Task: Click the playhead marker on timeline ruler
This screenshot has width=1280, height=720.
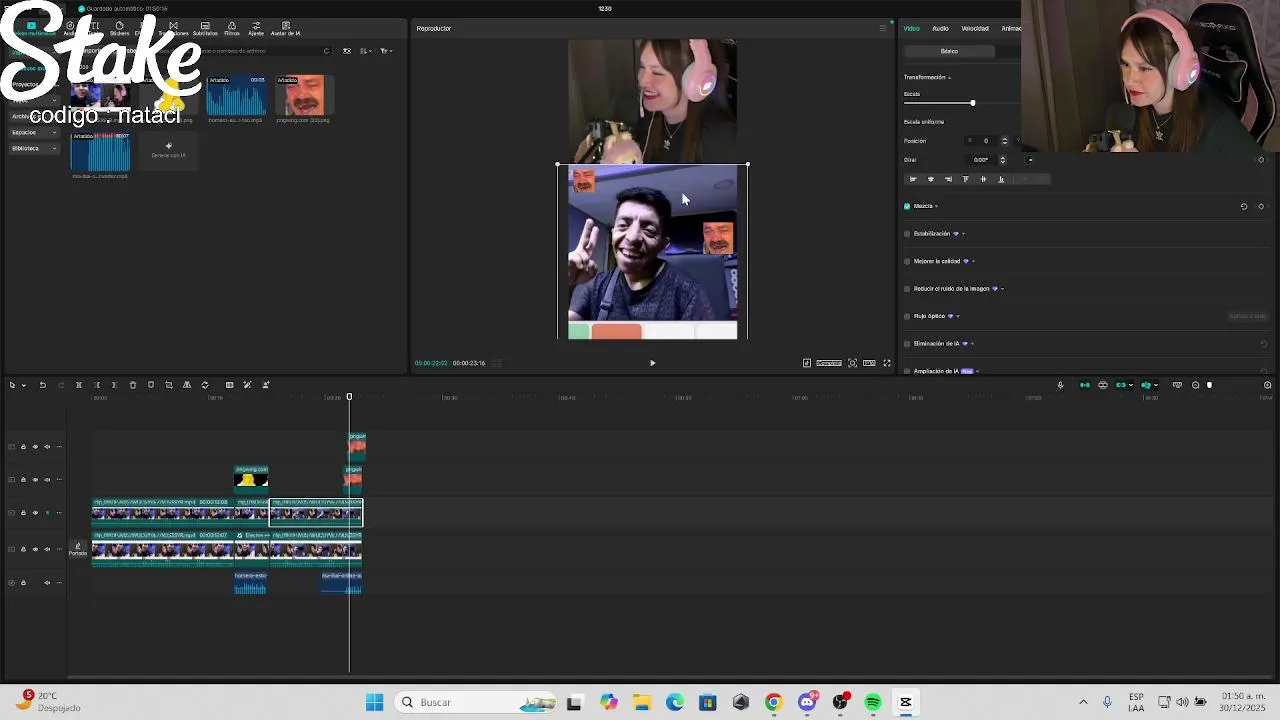Action: [349, 397]
